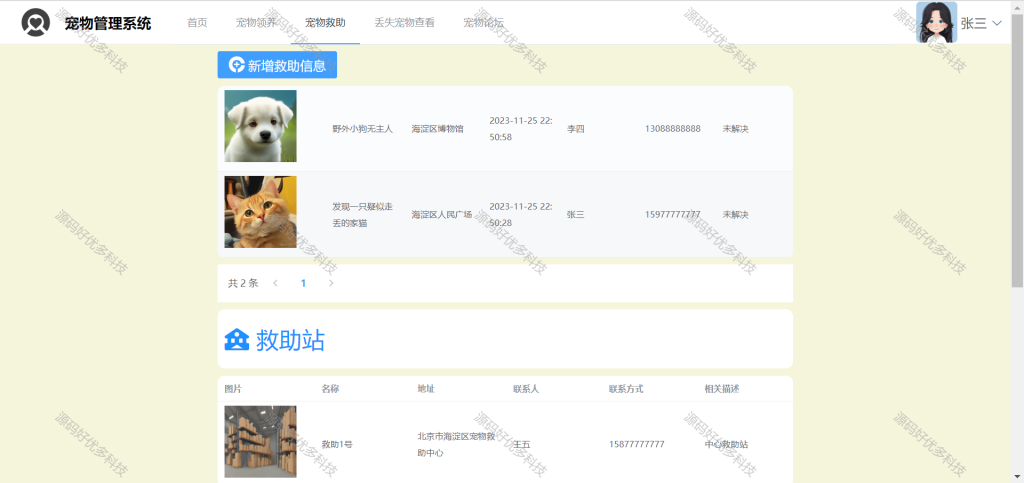Select page 1 in pagination
This screenshot has width=1024, height=483.
coord(303,283)
